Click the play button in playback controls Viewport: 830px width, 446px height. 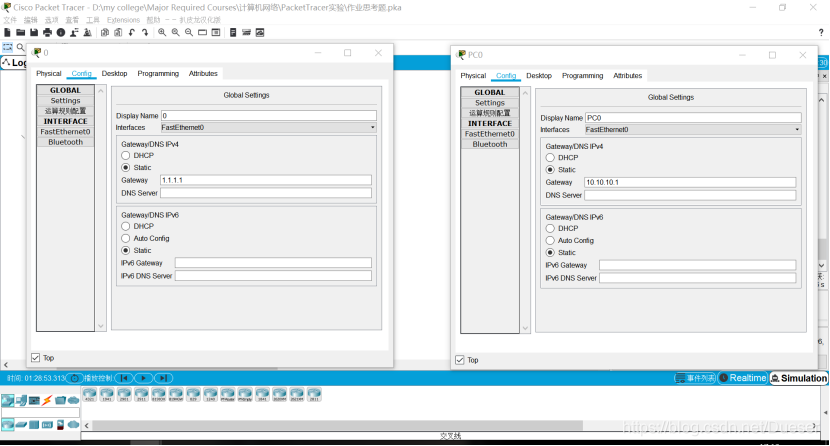point(143,378)
